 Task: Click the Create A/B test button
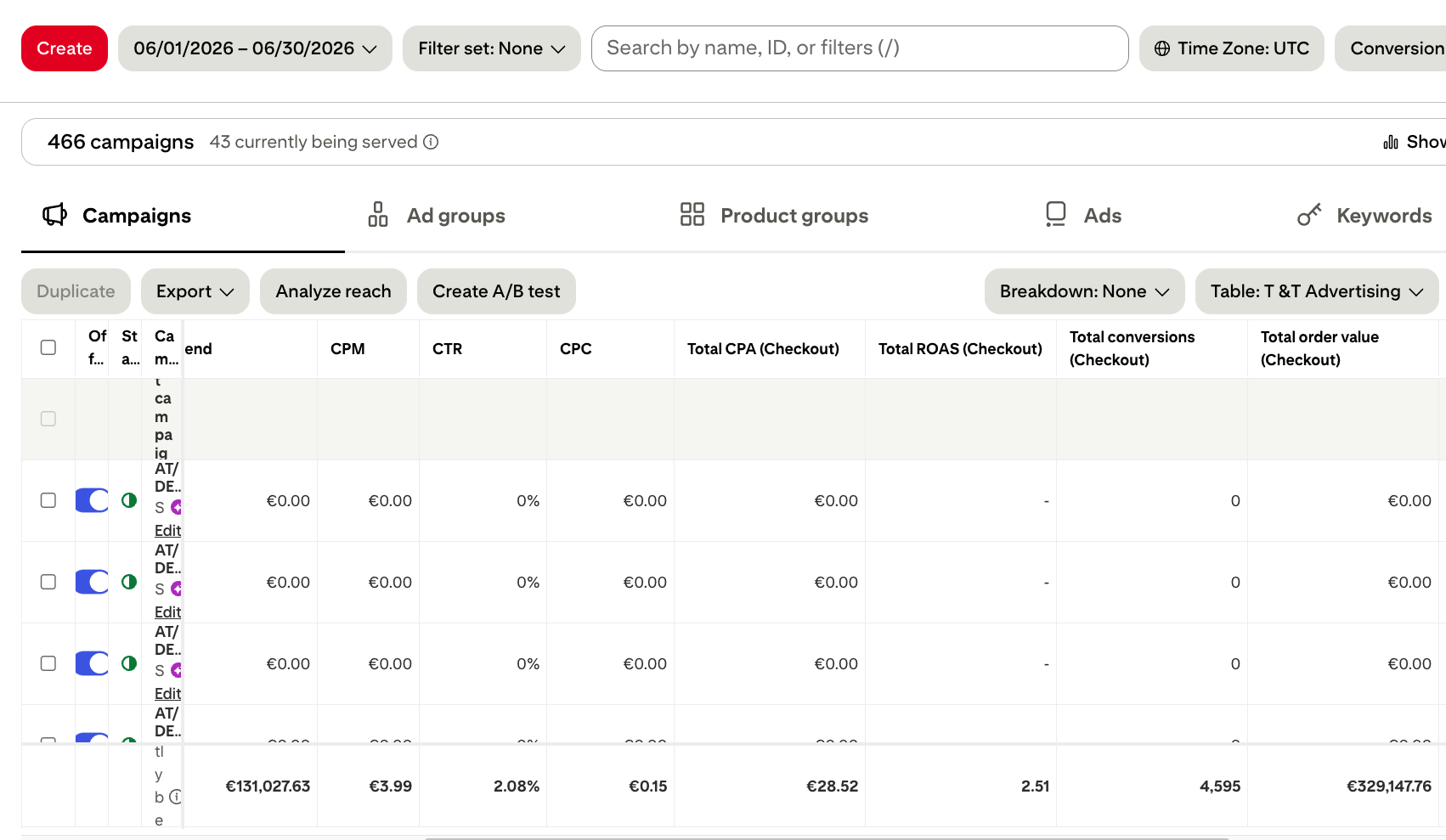coord(496,291)
